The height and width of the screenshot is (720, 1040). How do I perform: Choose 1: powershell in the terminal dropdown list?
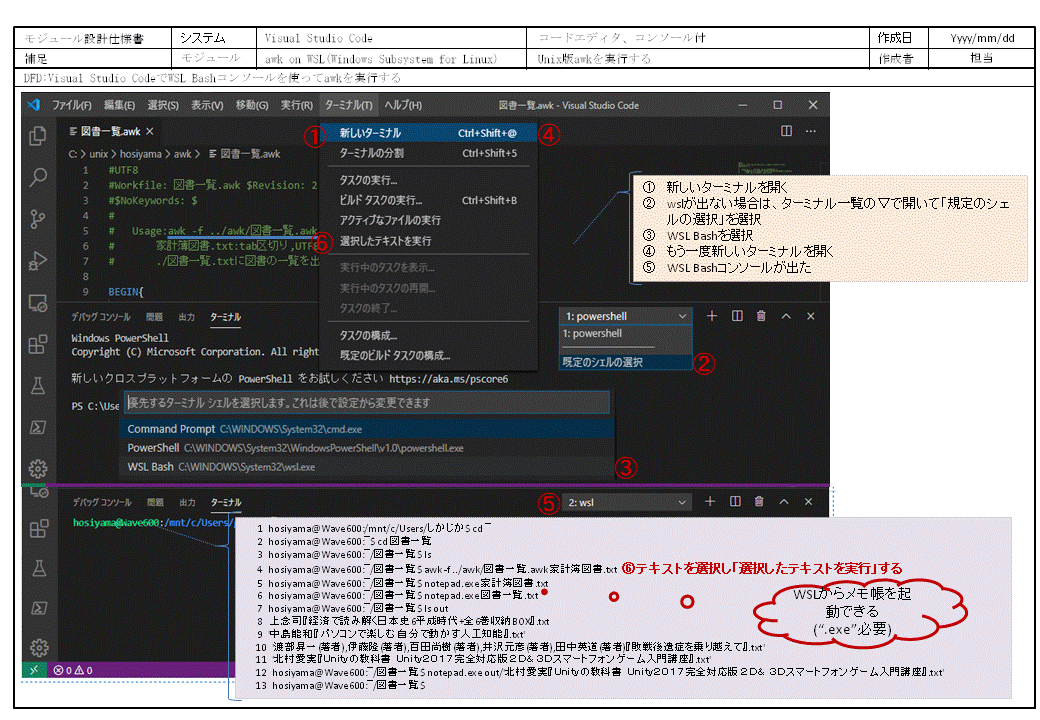(x=625, y=333)
